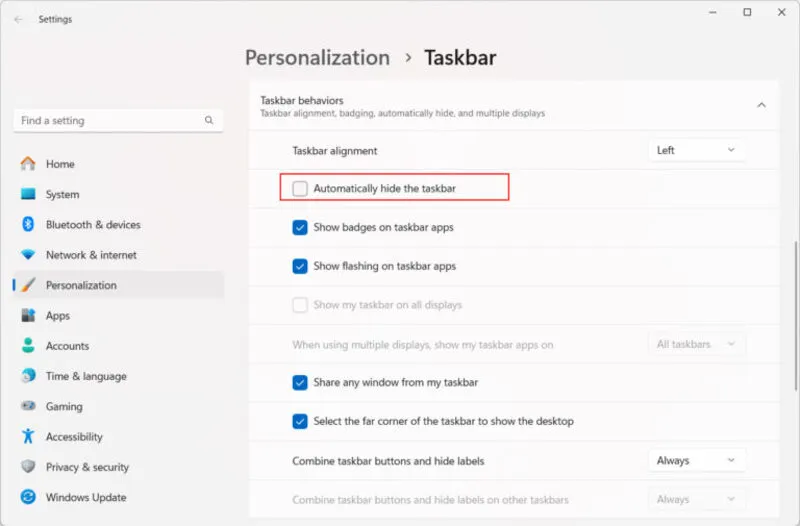The height and width of the screenshot is (526, 800).
Task: Open Combine taskbar buttons Always dropdown
Action: (696, 461)
